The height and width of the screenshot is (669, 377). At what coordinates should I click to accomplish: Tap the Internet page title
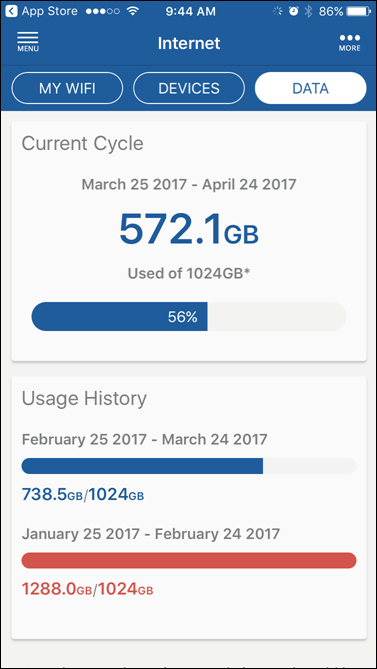(x=189, y=43)
